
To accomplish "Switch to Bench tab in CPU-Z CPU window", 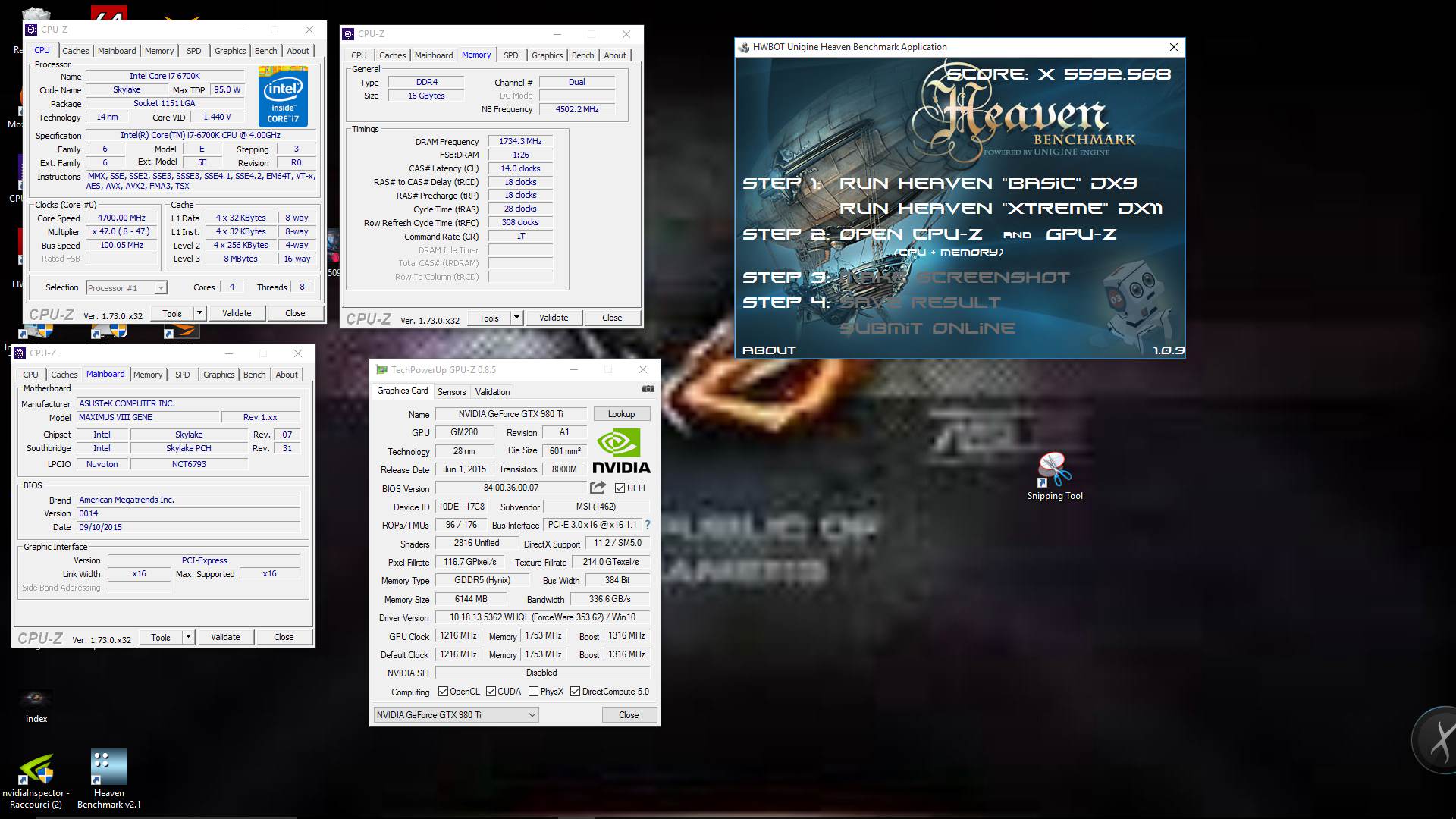I will click(x=265, y=51).
